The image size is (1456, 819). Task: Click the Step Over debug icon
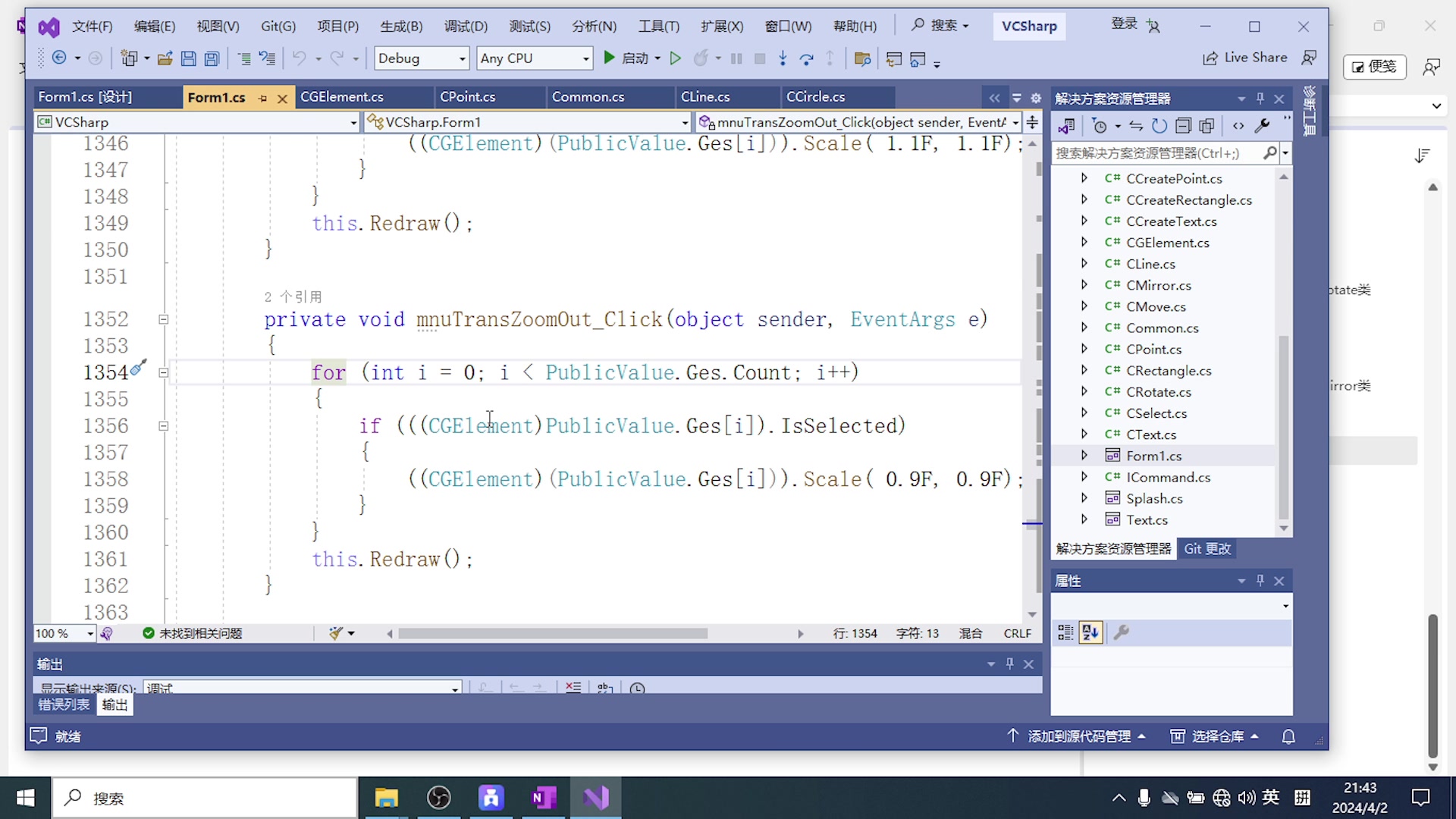(x=806, y=58)
